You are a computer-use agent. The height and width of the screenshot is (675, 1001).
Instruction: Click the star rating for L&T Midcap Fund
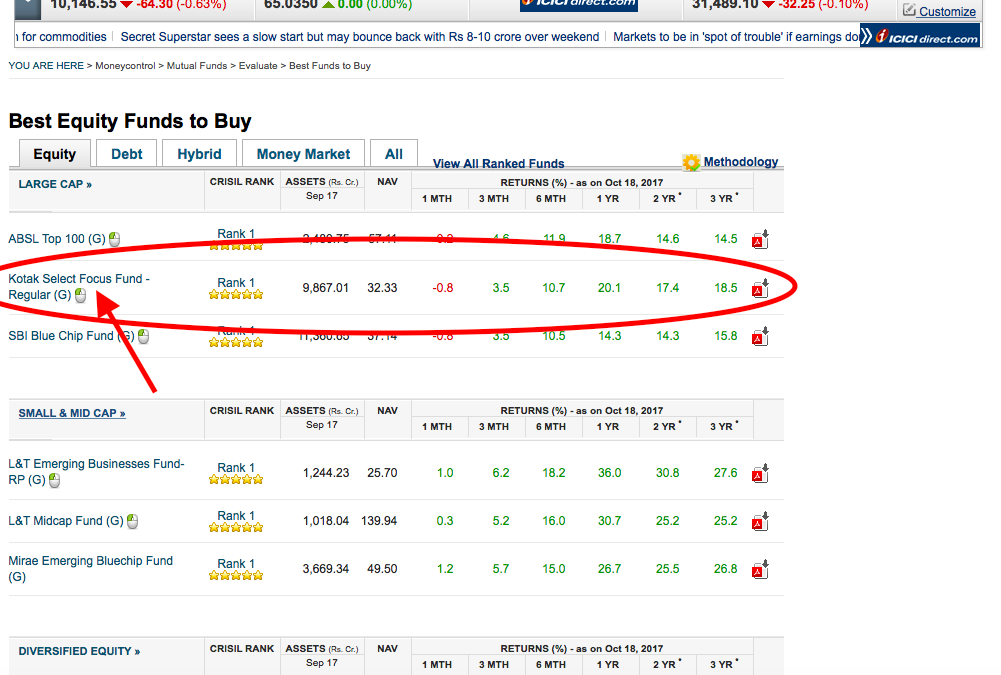point(236,527)
